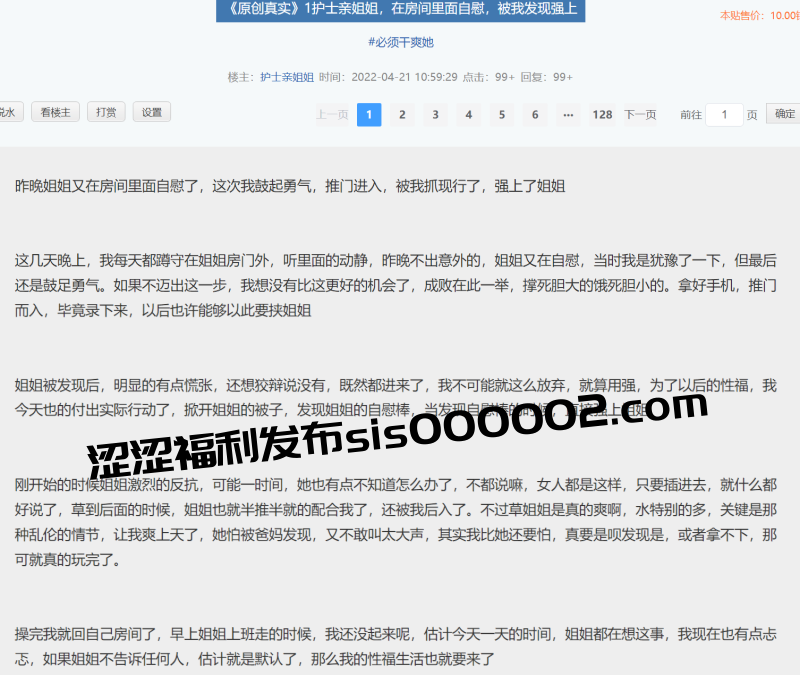Go to page 5
This screenshot has height=675, width=800.
click(x=502, y=114)
